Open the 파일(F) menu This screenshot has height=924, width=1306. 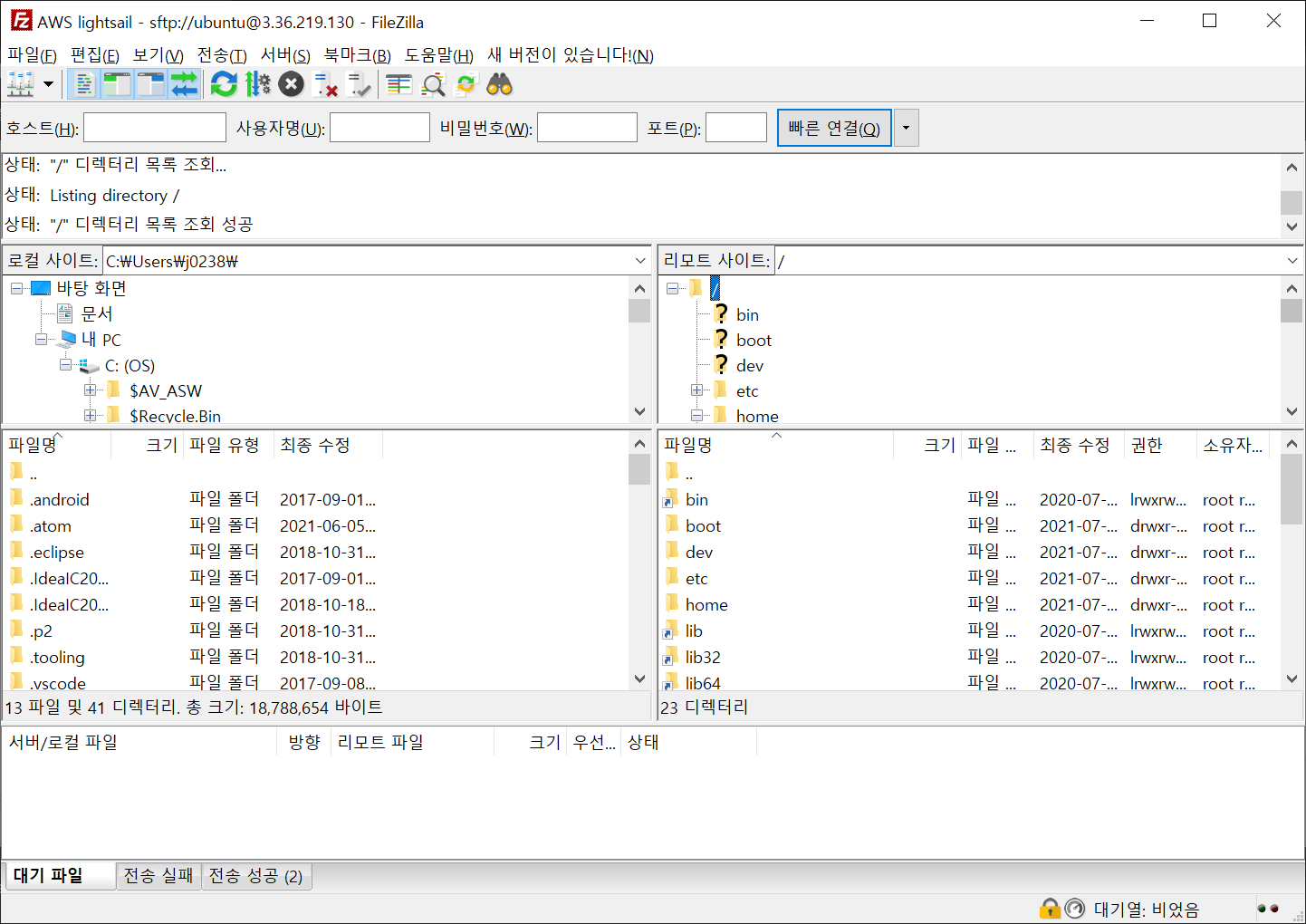(x=33, y=55)
